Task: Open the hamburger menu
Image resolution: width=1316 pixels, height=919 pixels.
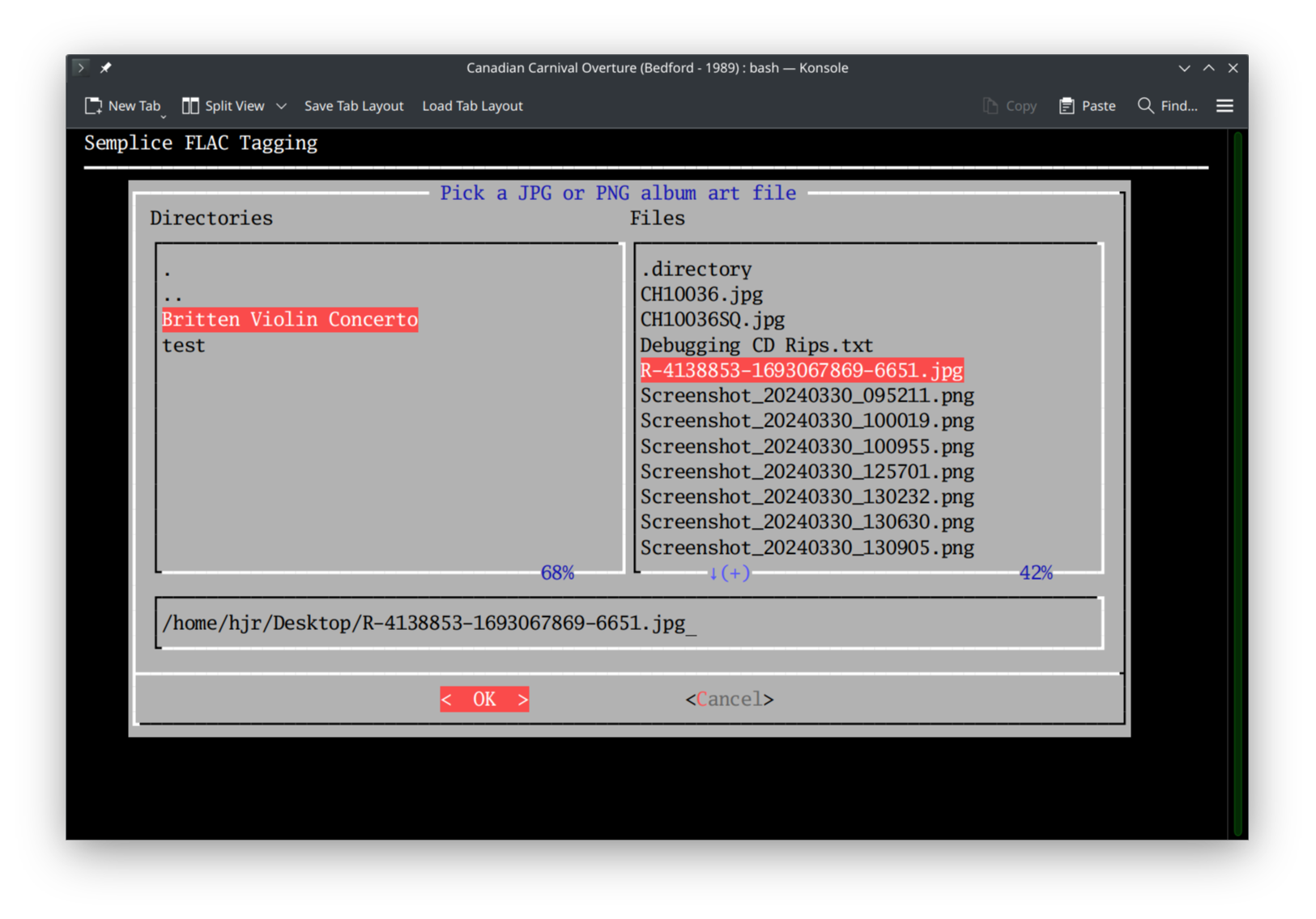Action: (1224, 105)
